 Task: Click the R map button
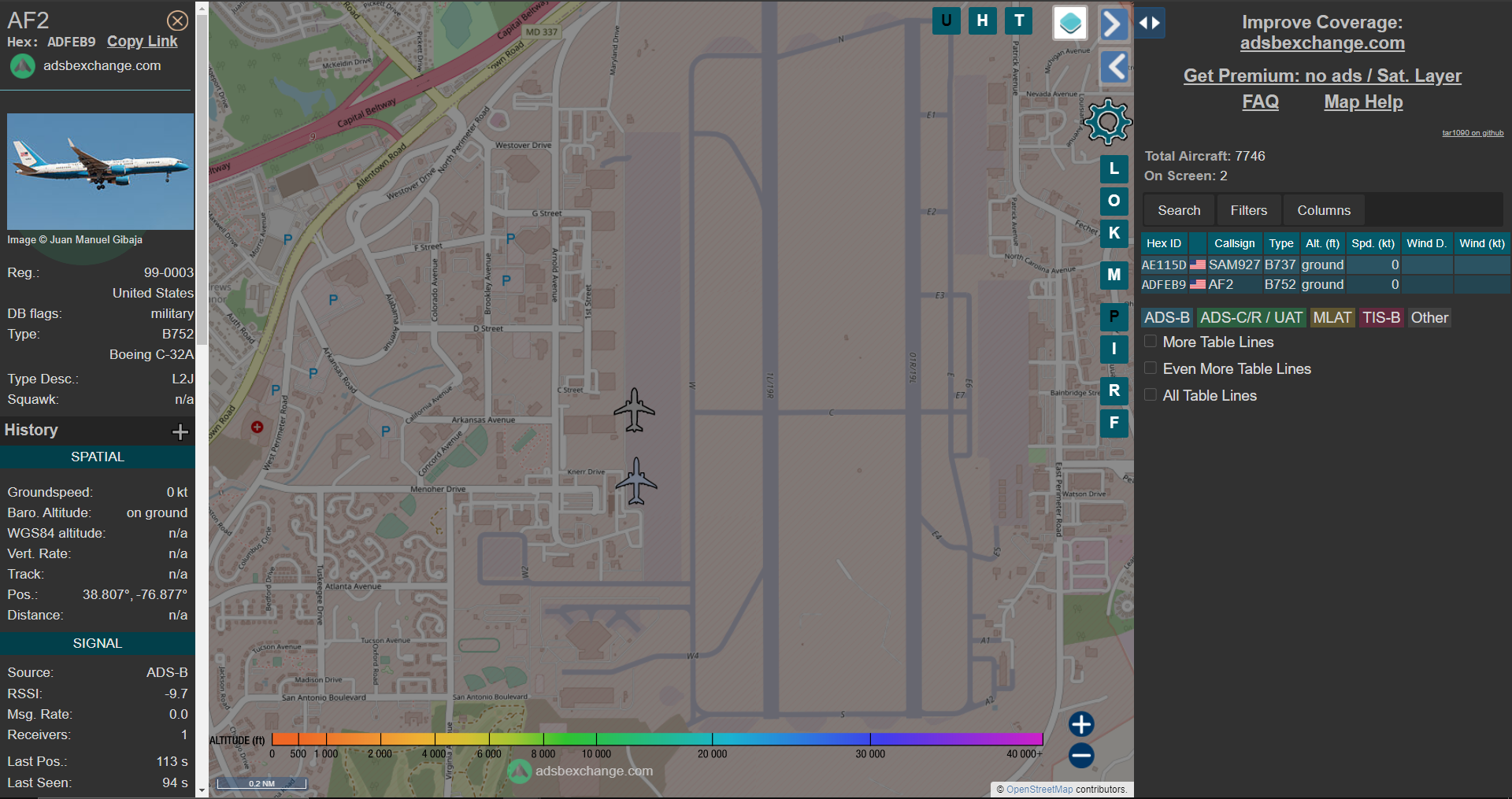[x=1114, y=391]
